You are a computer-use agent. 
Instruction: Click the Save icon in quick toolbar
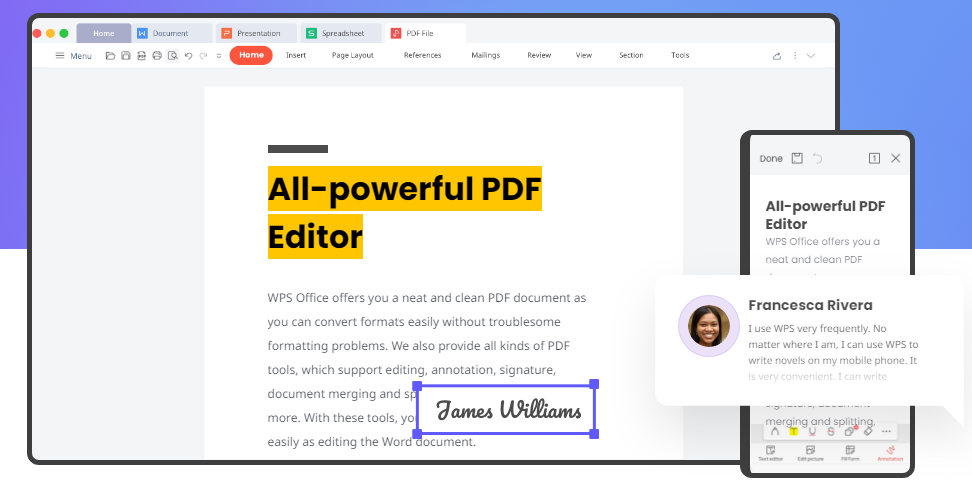pyautogui.click(x=126, y=56)
